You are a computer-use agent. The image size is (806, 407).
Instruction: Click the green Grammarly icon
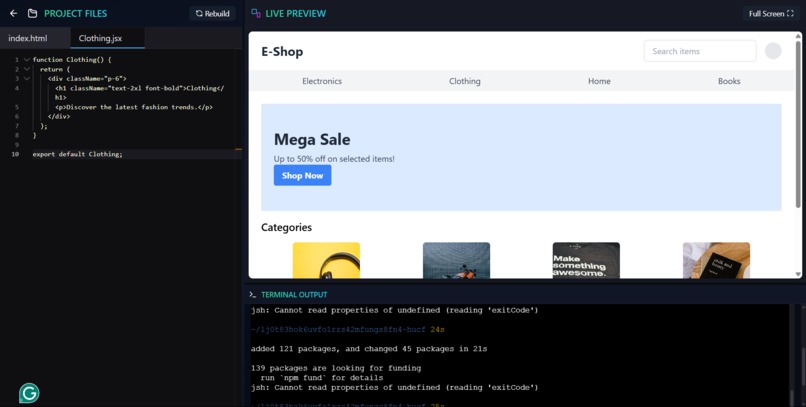click(x=29, y=393)
